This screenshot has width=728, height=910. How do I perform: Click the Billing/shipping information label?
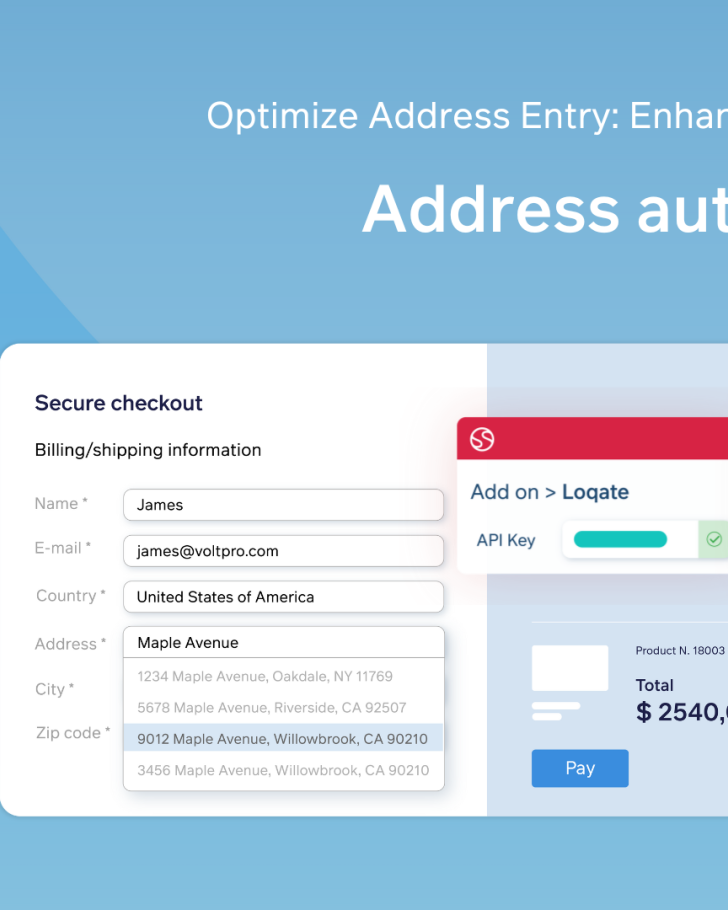coord(148,450)
